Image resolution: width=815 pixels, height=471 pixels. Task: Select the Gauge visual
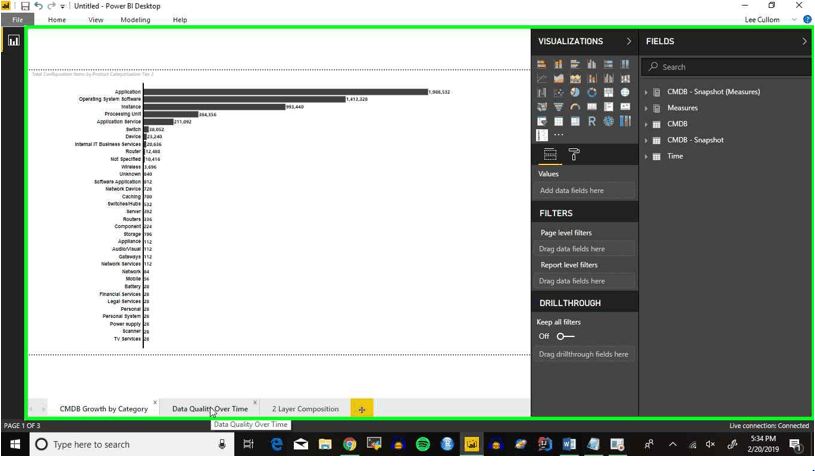(x=575, y=107)
